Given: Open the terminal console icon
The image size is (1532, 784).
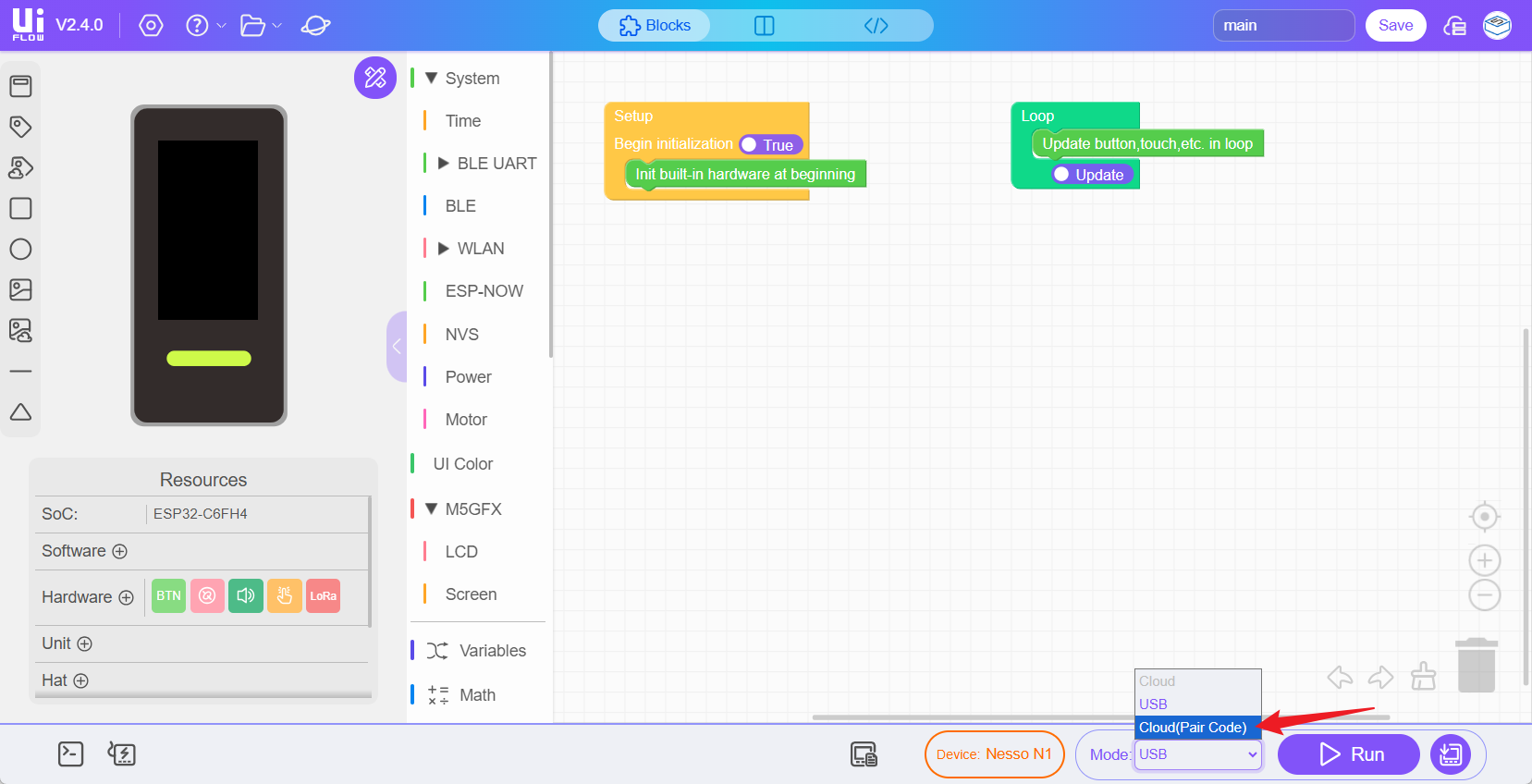Looking at the screenshot, I should [70, 754].
